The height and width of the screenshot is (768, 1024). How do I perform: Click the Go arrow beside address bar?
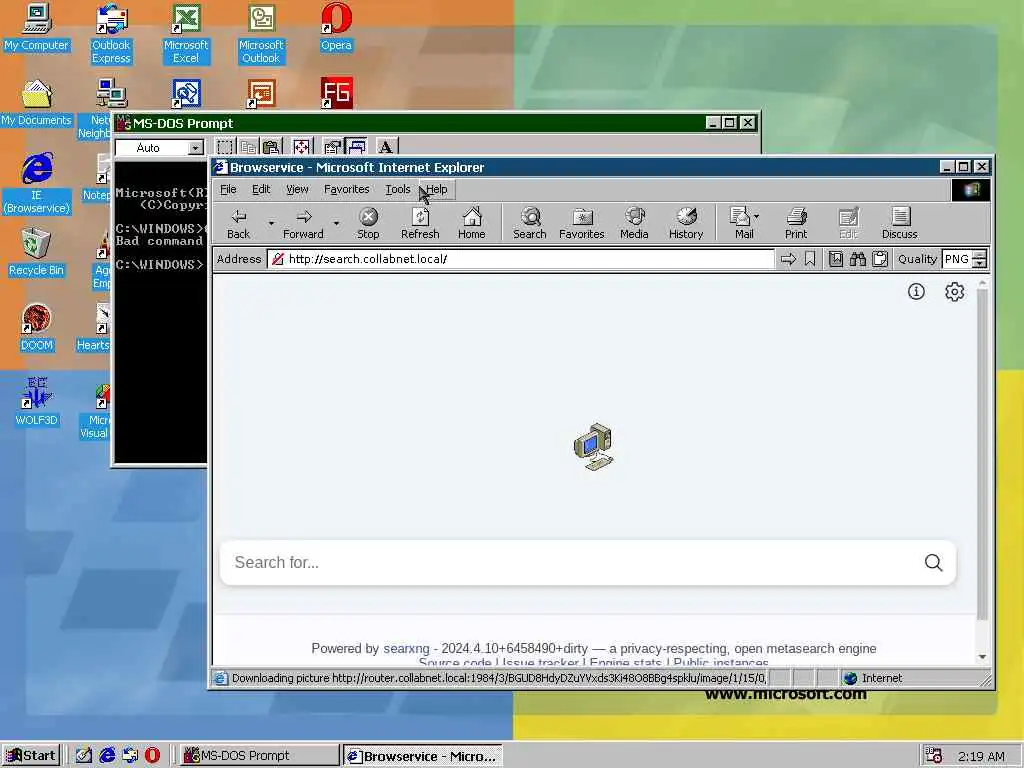tap(788, 259)
